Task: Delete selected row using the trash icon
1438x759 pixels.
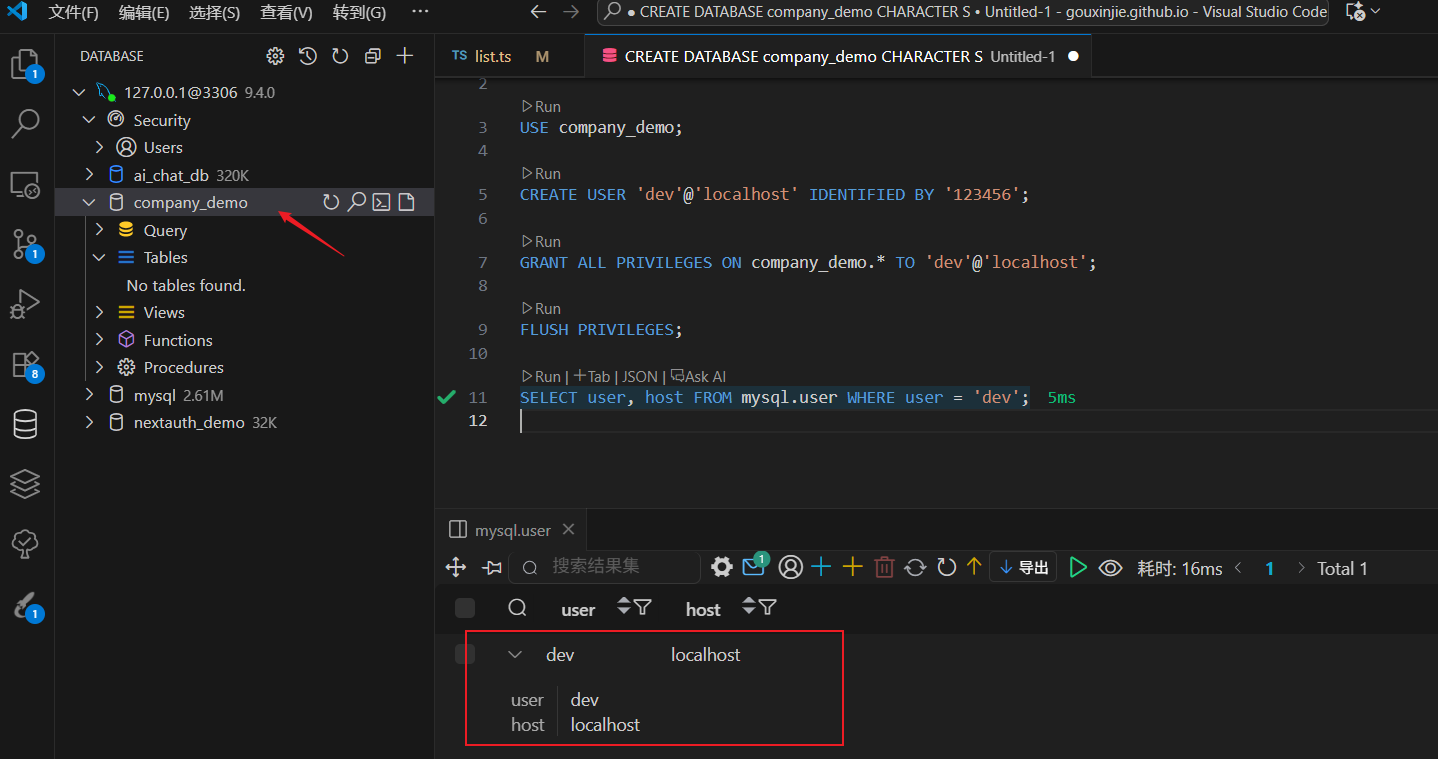Action: click(x=884, y=567)
